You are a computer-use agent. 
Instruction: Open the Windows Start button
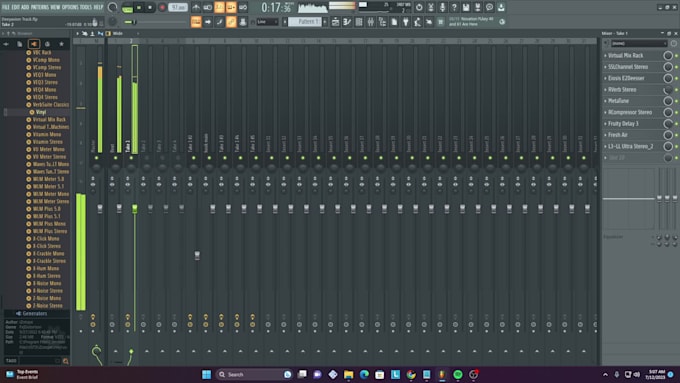click(x=206, y=374)
